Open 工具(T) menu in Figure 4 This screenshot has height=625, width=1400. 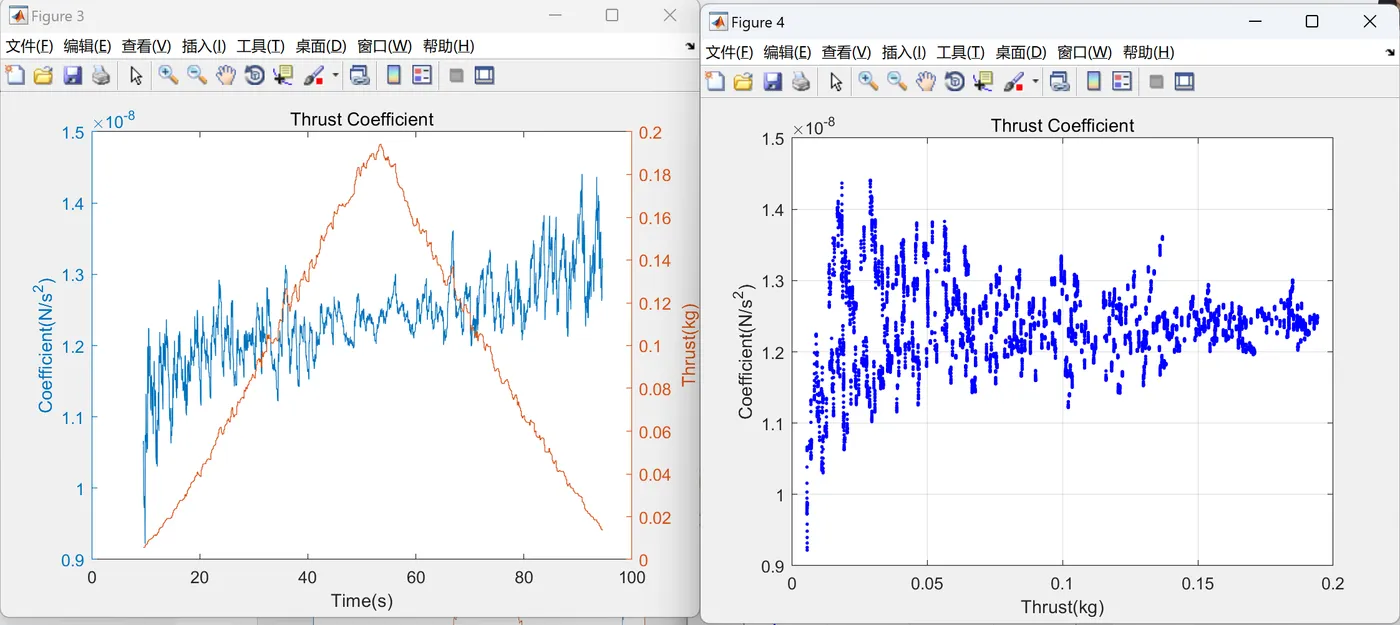pos(960,52)
